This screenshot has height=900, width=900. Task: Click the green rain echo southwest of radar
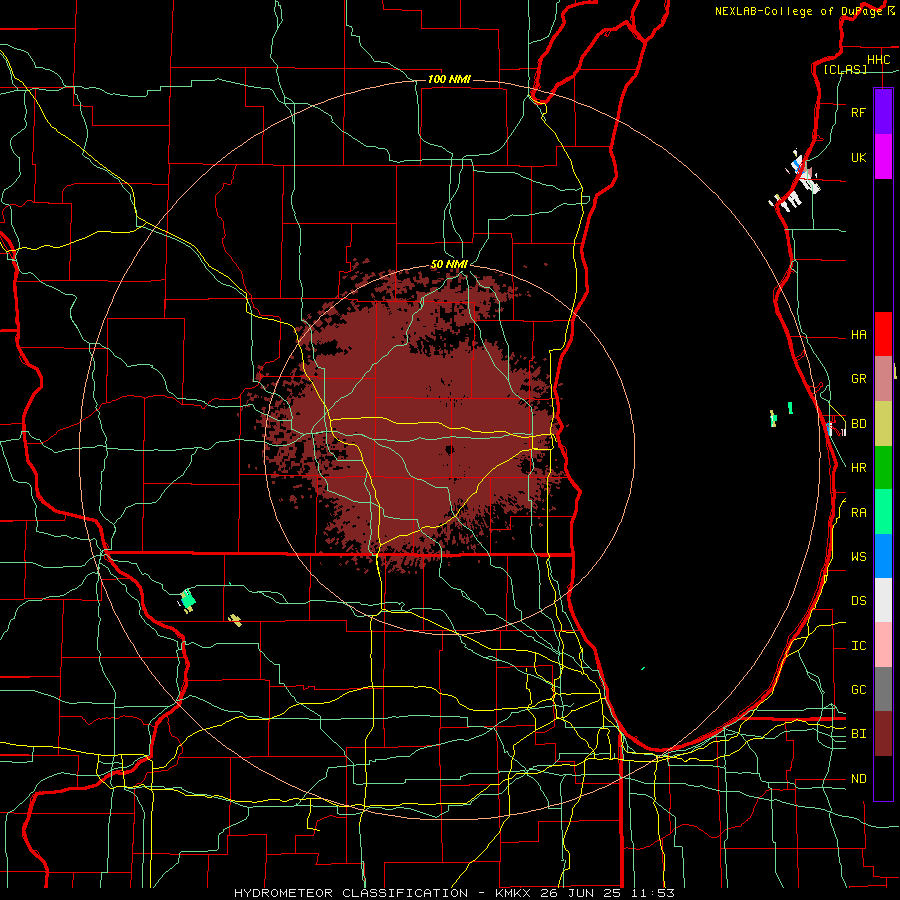187,600
